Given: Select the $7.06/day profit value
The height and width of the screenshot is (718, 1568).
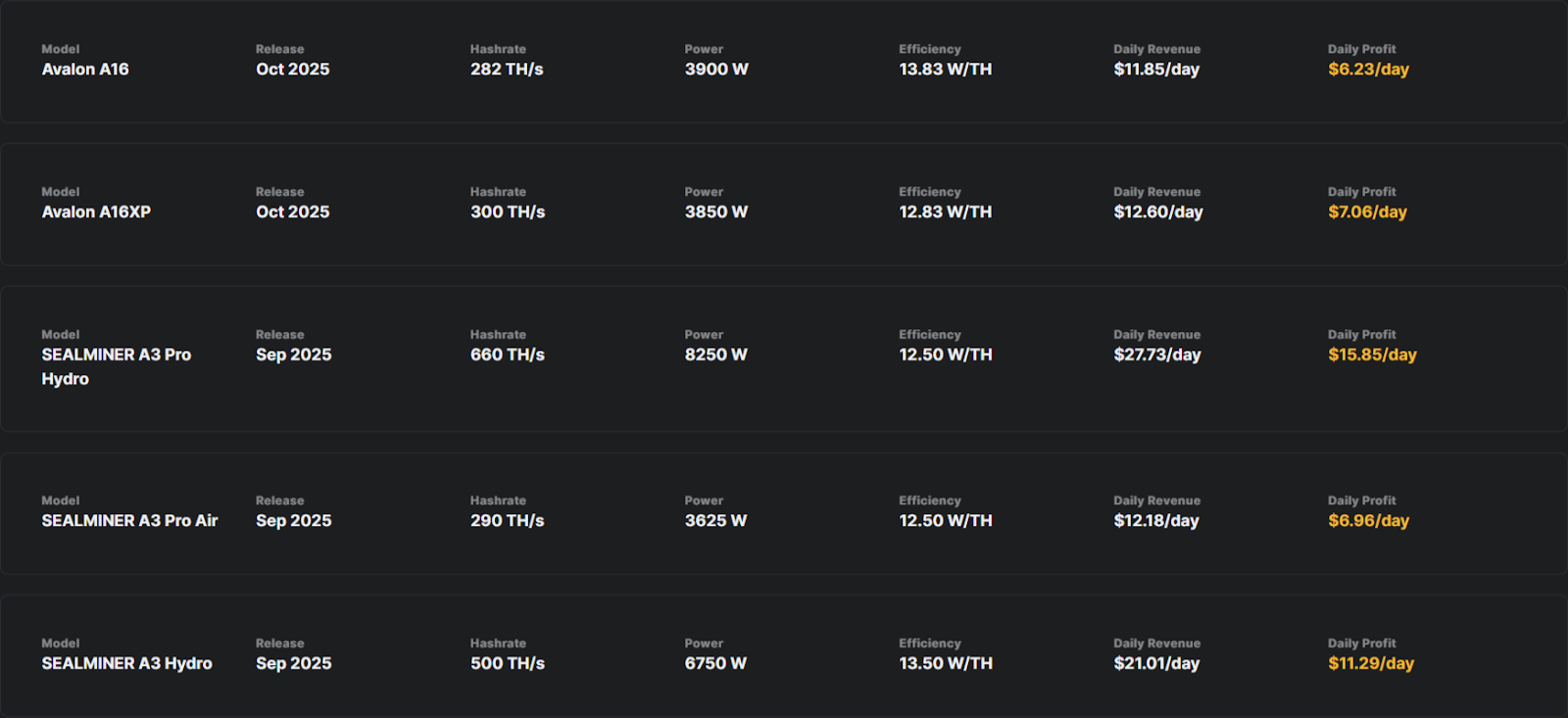Looking at the screenshot, I should pyautogui.click(x=1367, y=213).
